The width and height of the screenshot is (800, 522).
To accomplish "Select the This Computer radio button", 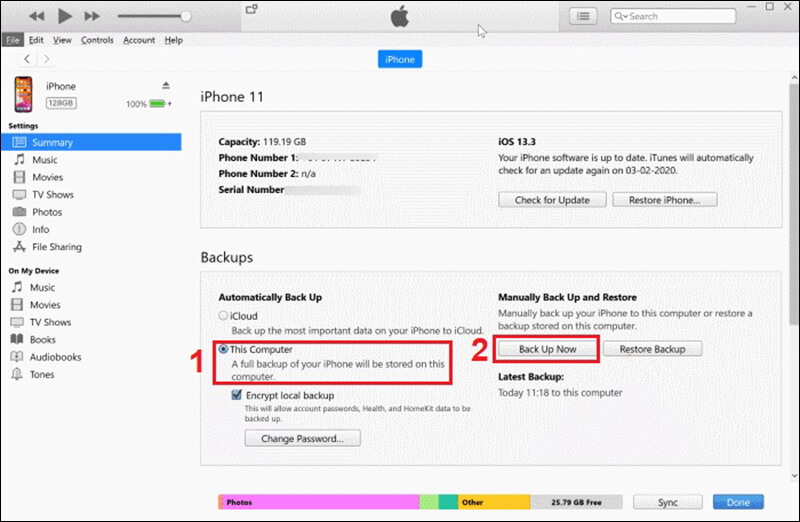I will point(223,349).
